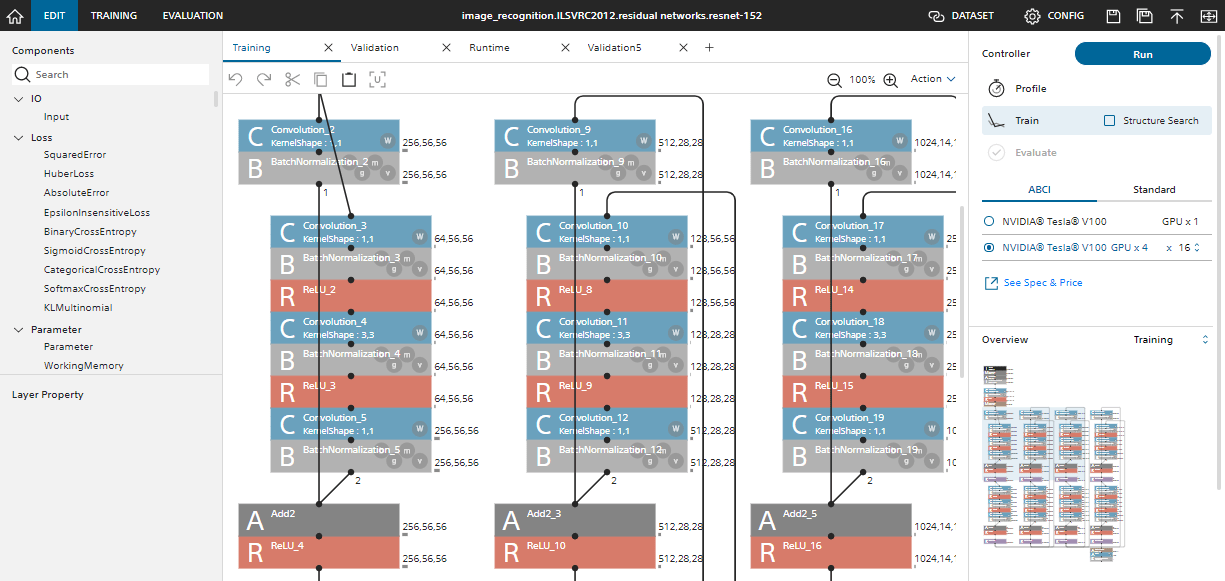Open the See Spec & Price link

pyautogui.click(x=1042, y=283)
